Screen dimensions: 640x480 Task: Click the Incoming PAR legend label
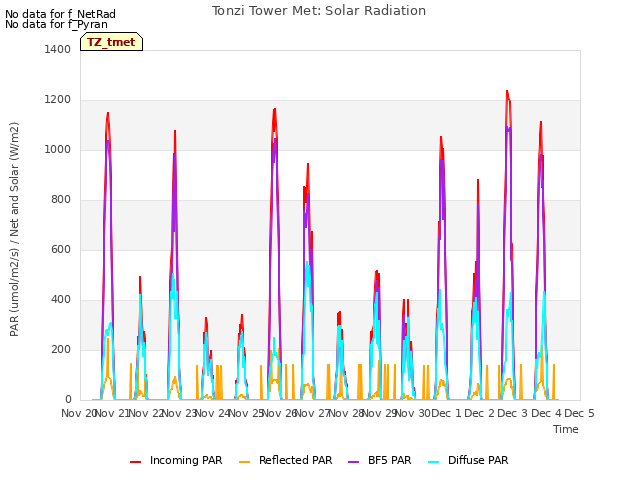click(x=186, y=460)
